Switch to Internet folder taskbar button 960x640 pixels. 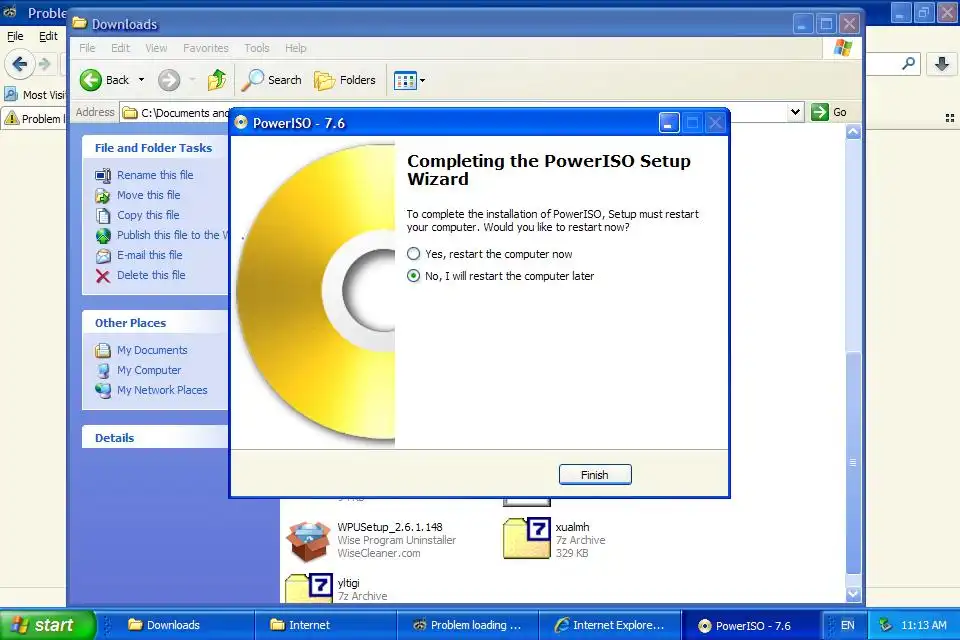(x=324, y=625)
